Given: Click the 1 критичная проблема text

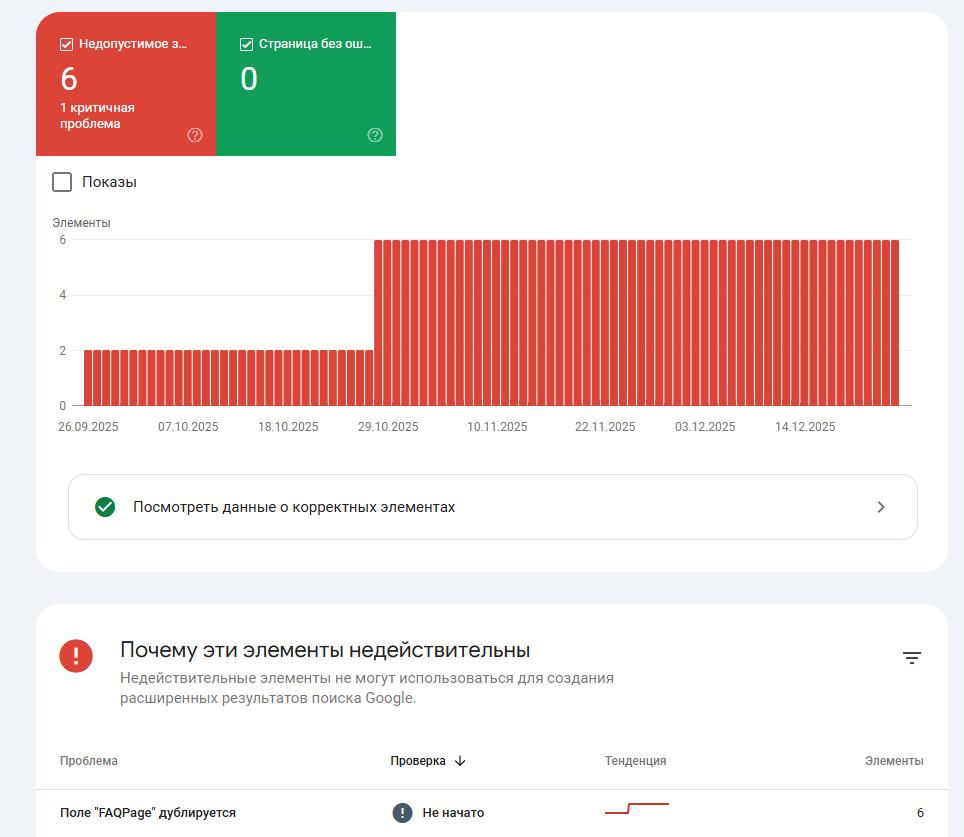Looking at the screenshot, I should click(97, 116).
